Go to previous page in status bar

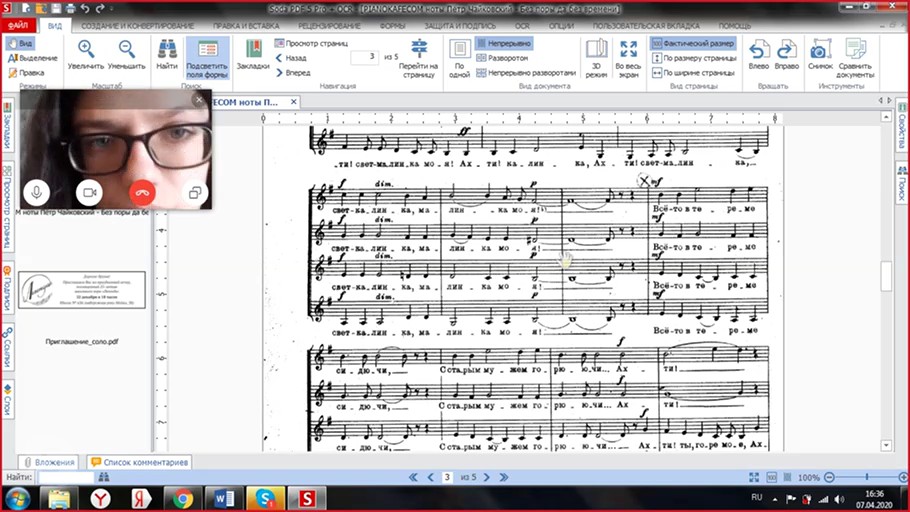coord(431,477)
